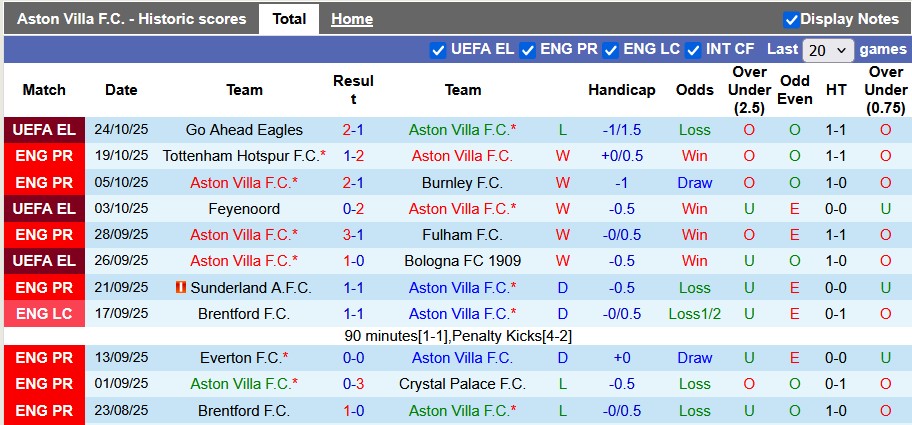Uncheck the UEFA EL filter checkbox
The height and width of the screenshot is (425, 912).
(438, 50)
